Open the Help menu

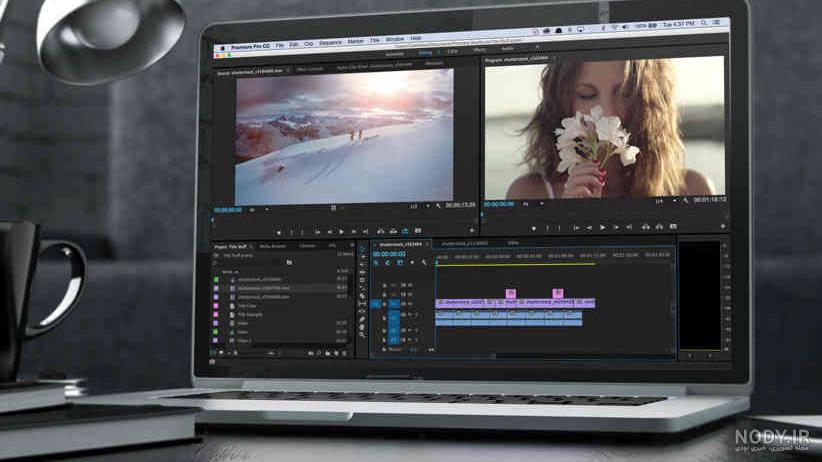pyautogui.click(x=416, y=38)
